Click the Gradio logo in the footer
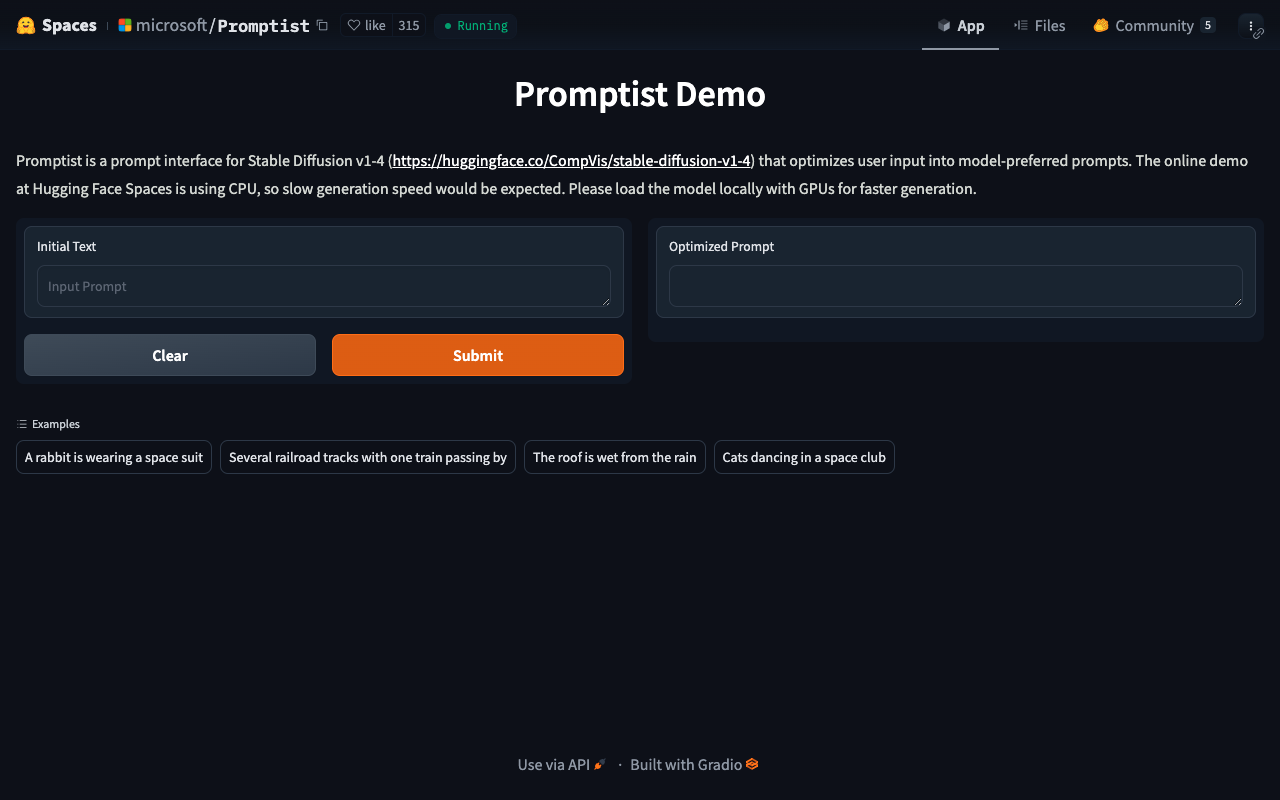The image size is (1280, 800). [x=752, y=764]
